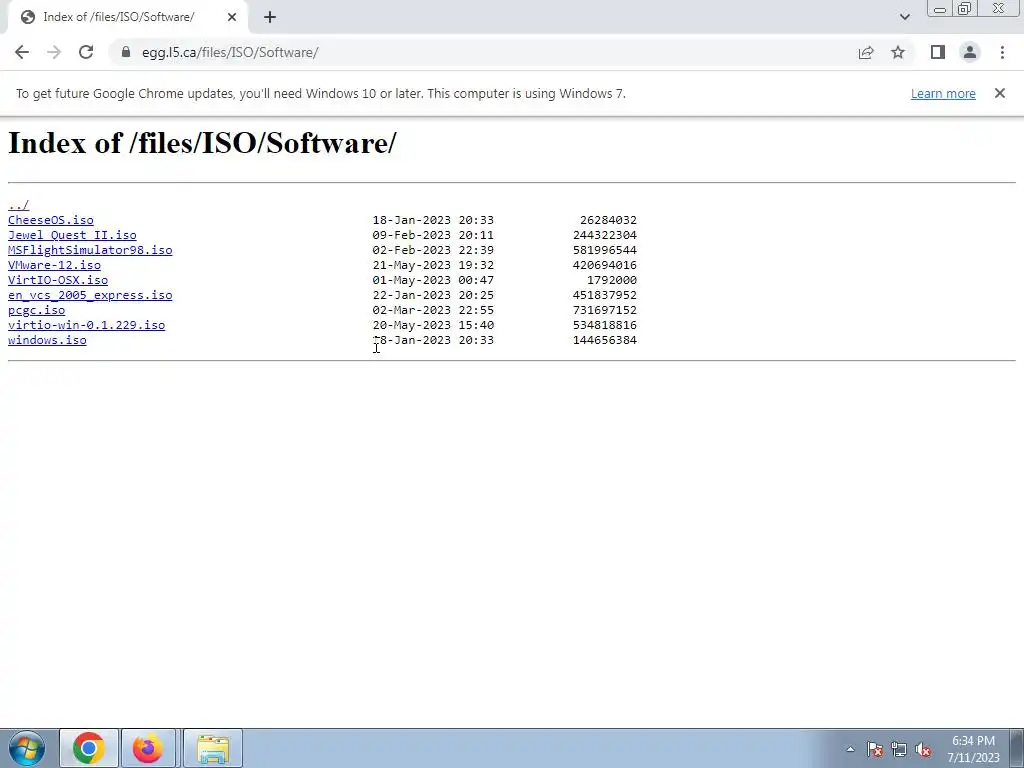Viewport: 1024px width, 768px height.
Task: Open the Chrome side panel
Action: tap(938, 52)
